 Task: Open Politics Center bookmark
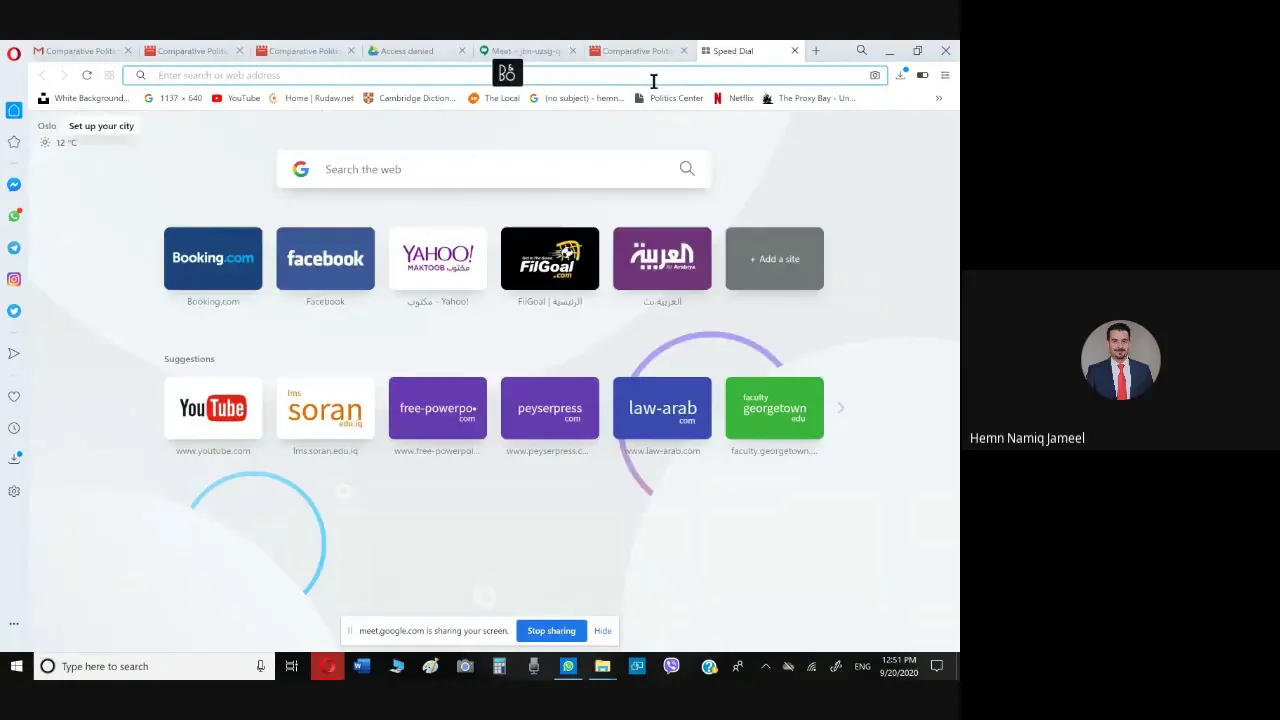[x=669, y=98]
